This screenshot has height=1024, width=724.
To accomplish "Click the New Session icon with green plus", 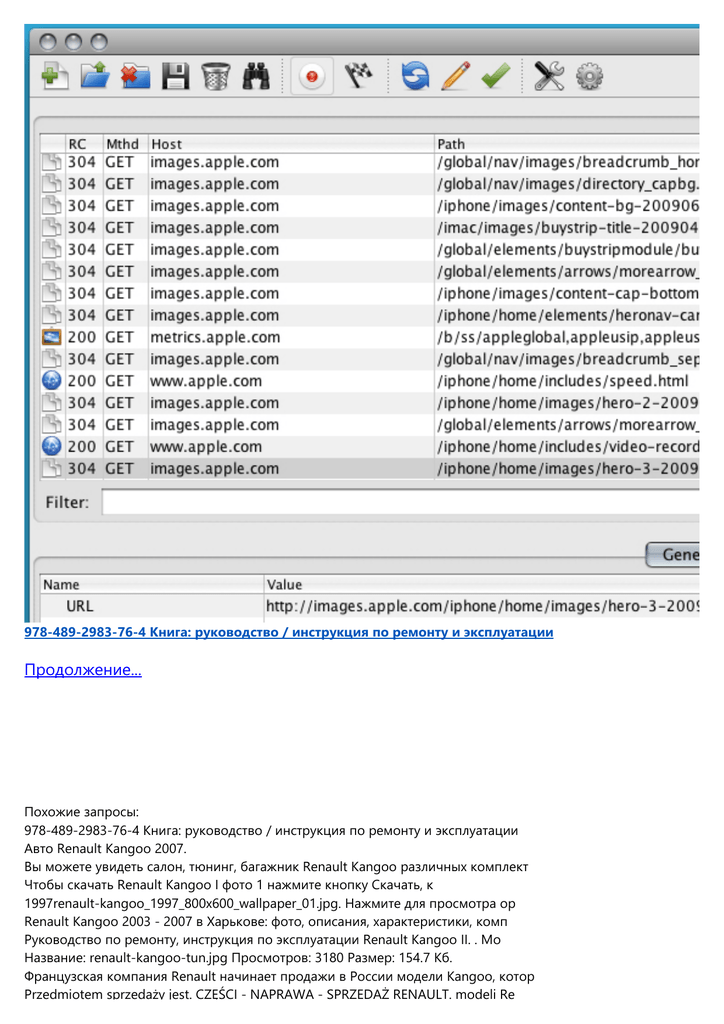I will pyautogui.click(x=54, y=76).
